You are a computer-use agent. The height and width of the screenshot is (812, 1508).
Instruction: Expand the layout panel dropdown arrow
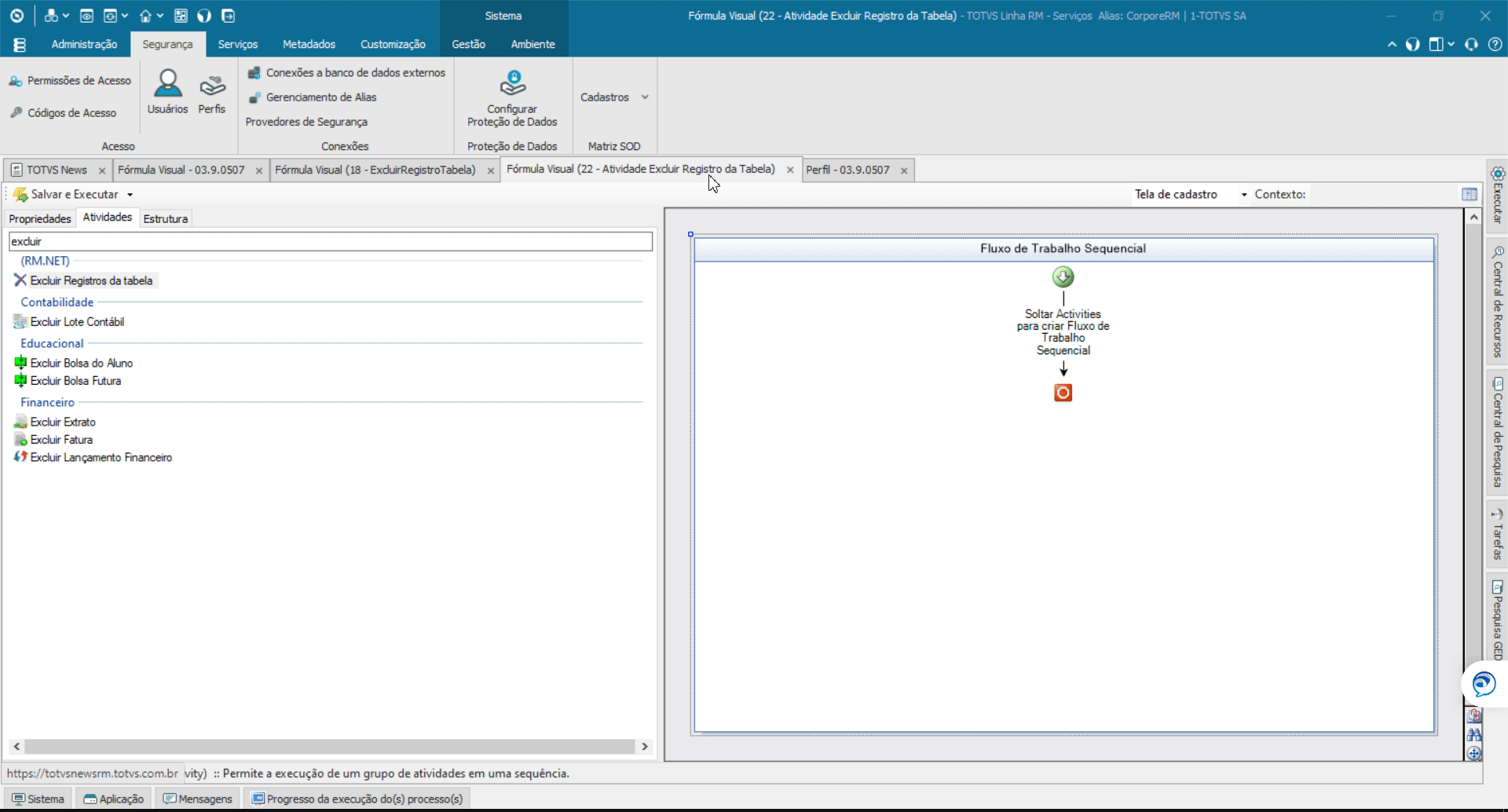coord(1451,45)
